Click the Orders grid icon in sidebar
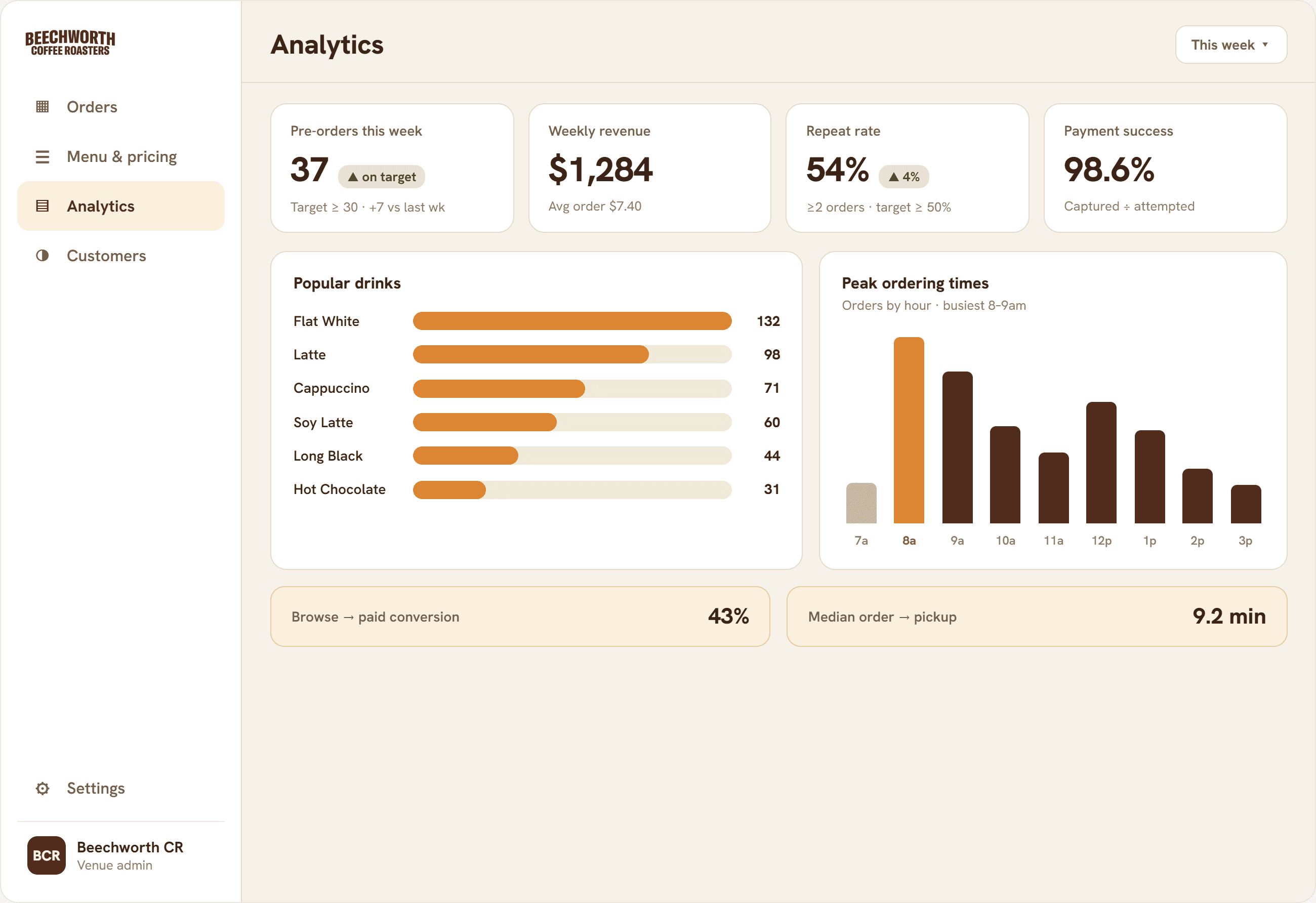This screenshot has width=1316, height=903. point(43,106)
